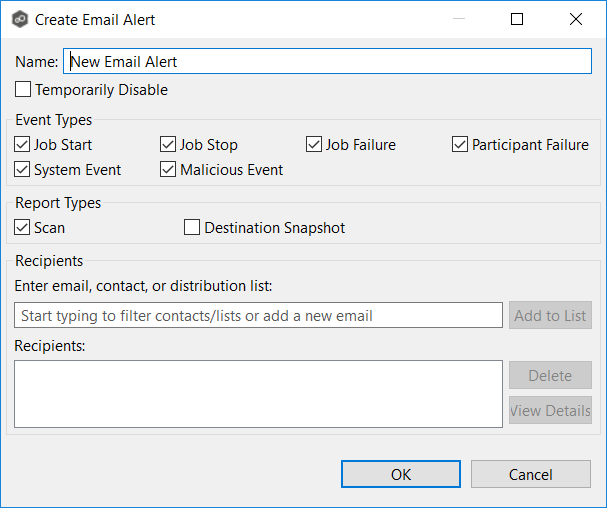Uncheck the Job Stop event type
The width and height of the screenshot is (607, 508).
tap(169, 145)
